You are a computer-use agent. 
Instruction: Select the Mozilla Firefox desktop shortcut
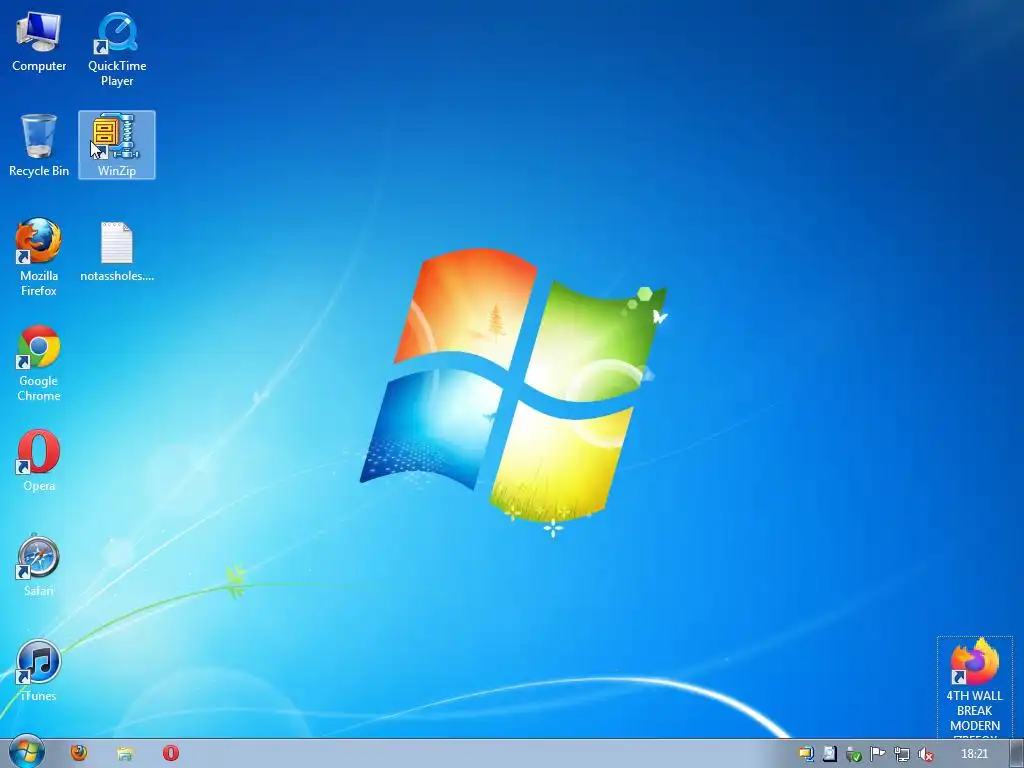[x=39, y=257]
